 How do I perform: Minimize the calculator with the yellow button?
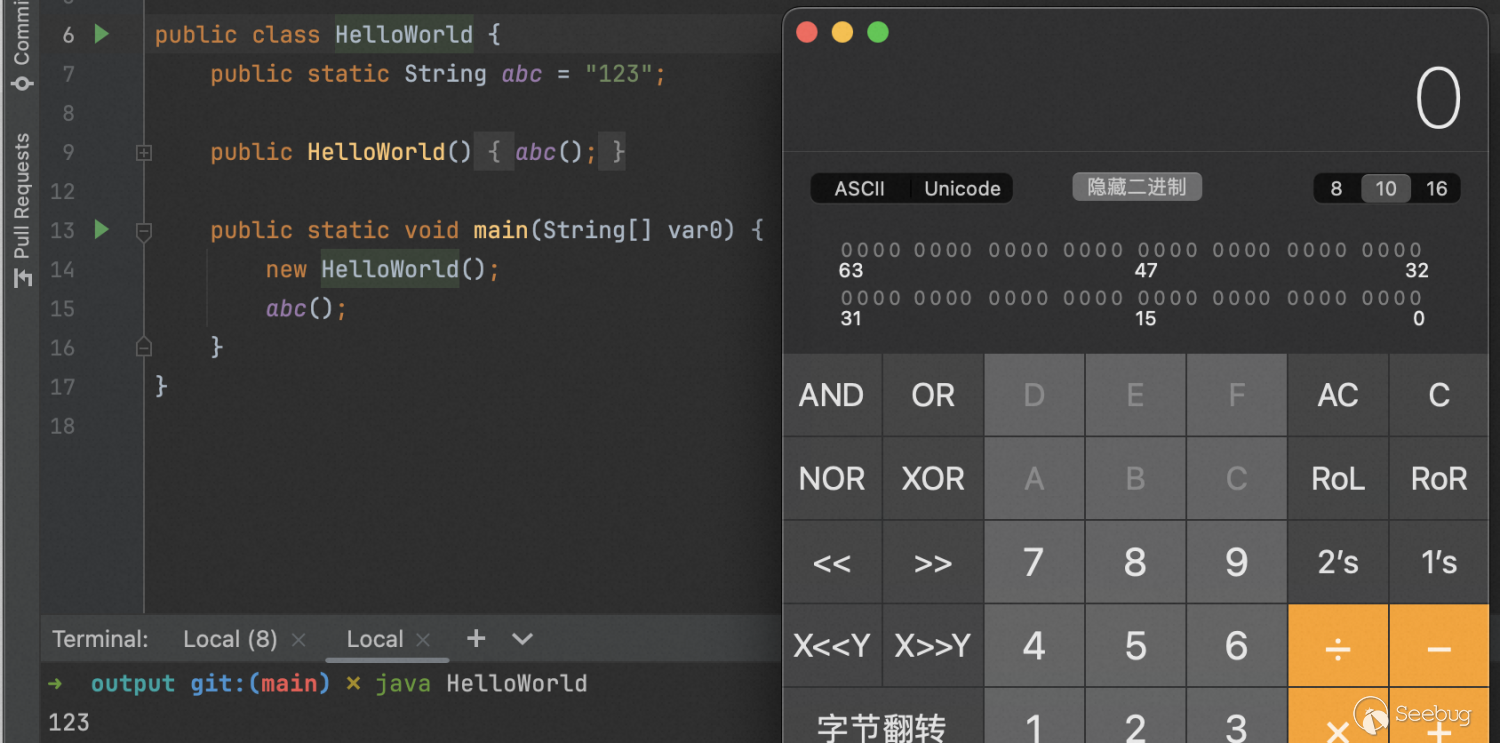pos(842,33)
